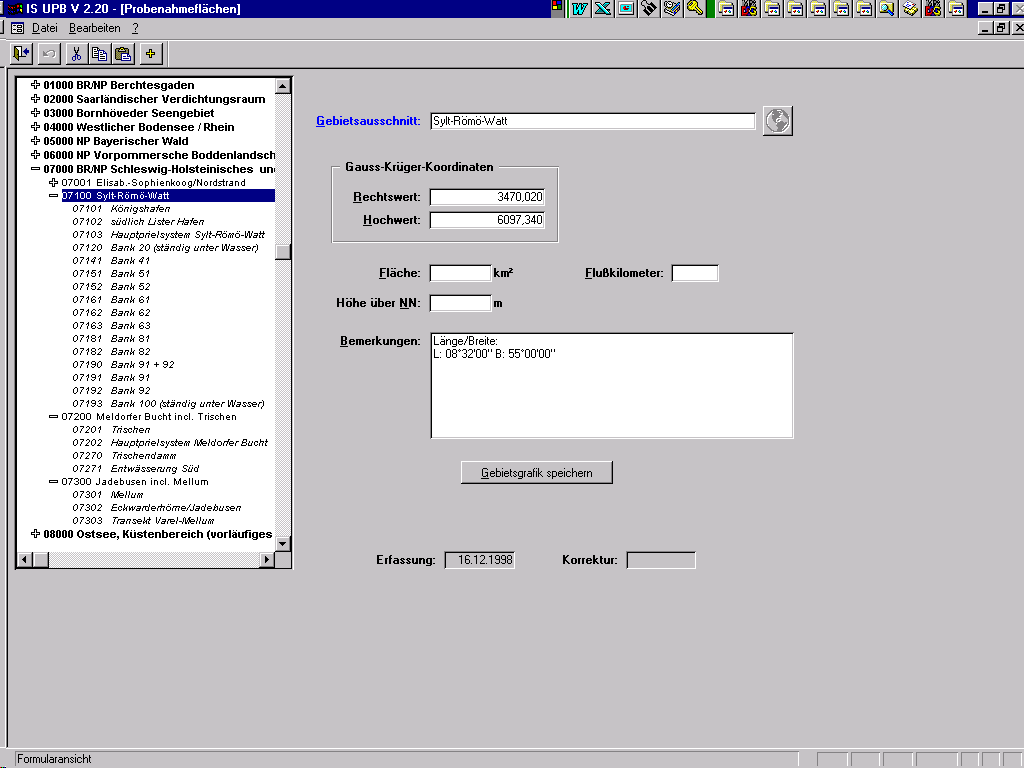The width and height of the screenshot is (1024, 768).
Task: Click the exit door icon in toolbar
Action: pyautogui.click(x=21, y=53)
